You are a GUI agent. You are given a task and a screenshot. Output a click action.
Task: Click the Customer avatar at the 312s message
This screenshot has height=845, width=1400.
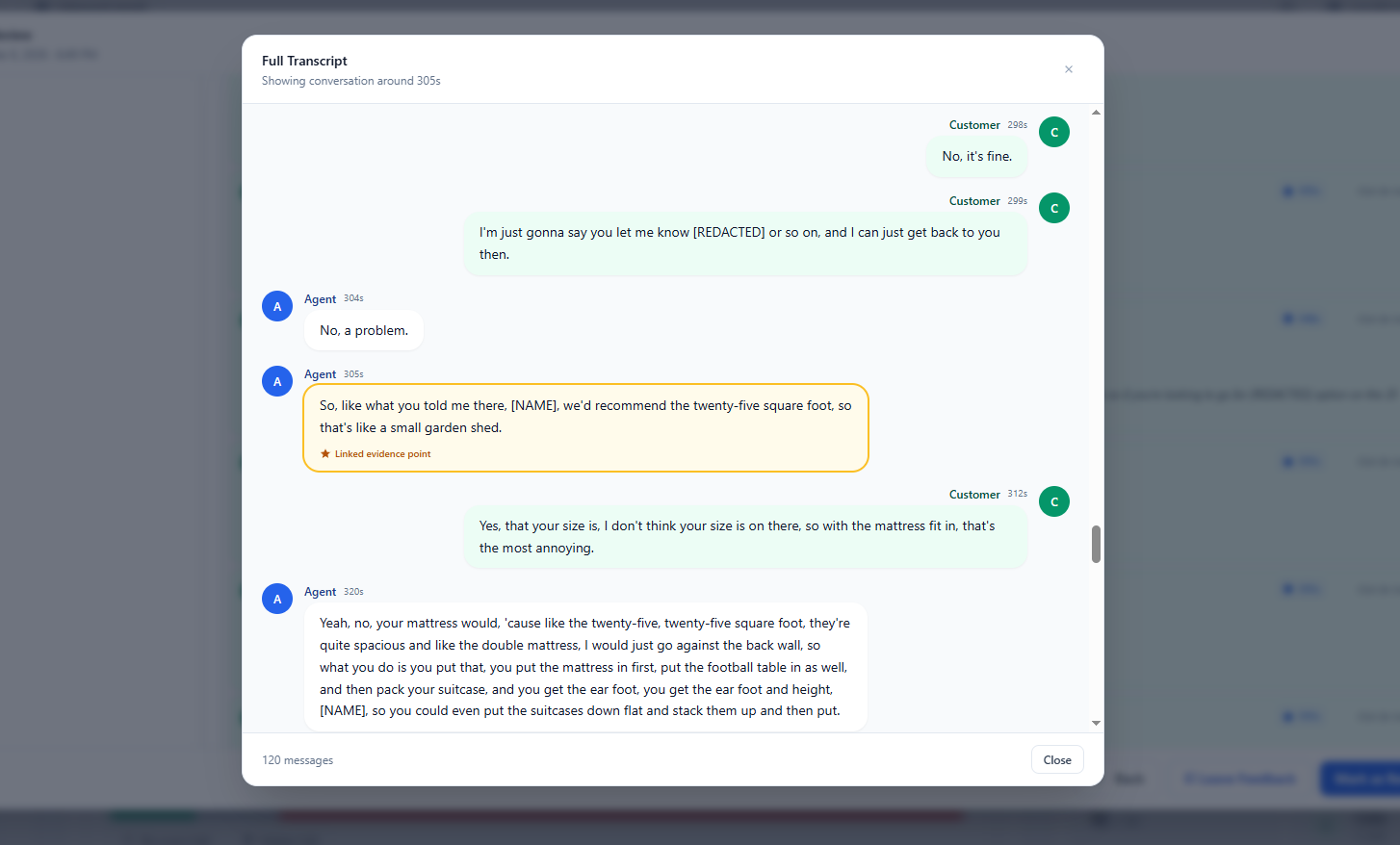point(1053,501)
